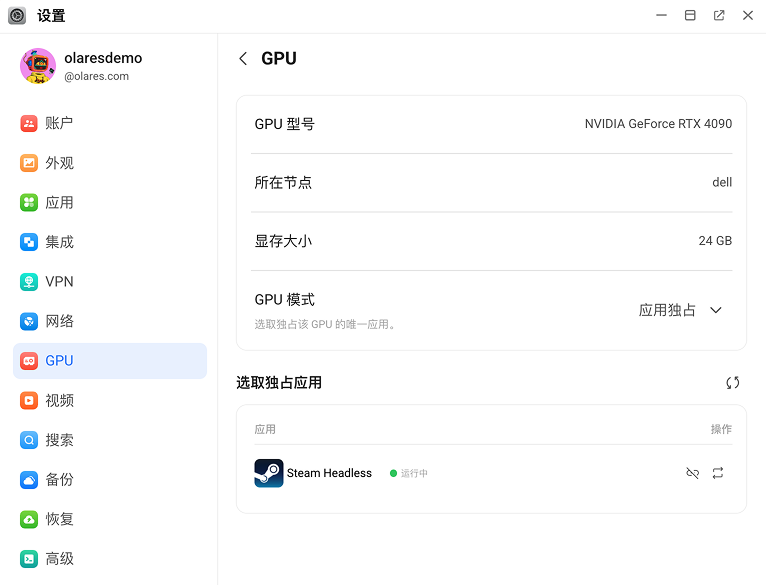Image resolution: width=766 pixels, height=585 pixels.
Task: Click the 视频 video icon
Action: coord(29,400)
